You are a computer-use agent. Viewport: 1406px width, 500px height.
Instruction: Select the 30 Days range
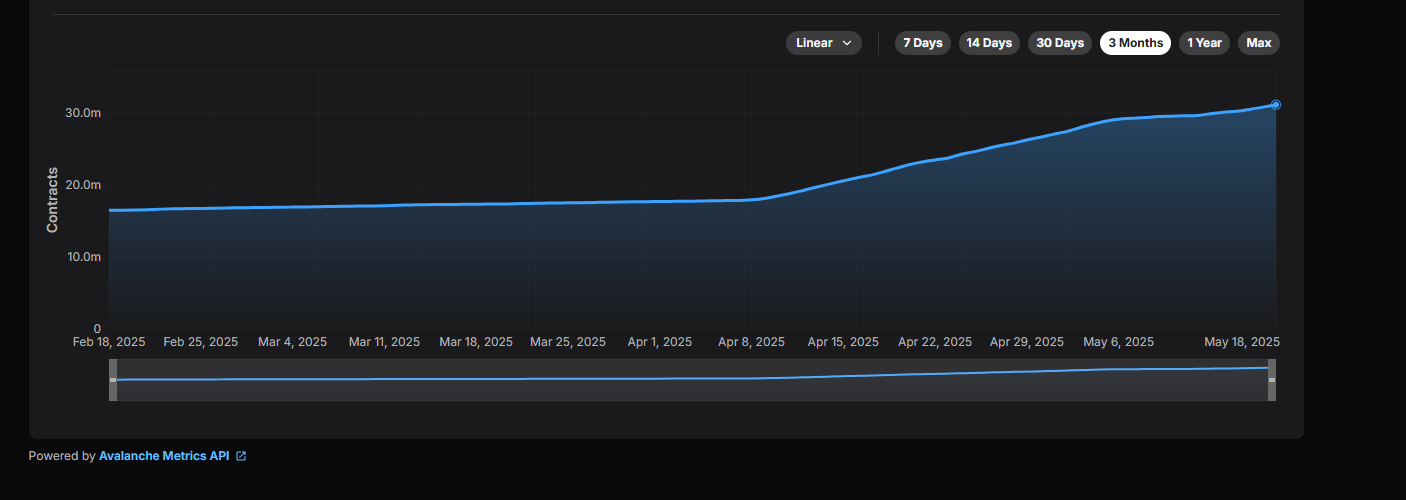[1060, 43]
